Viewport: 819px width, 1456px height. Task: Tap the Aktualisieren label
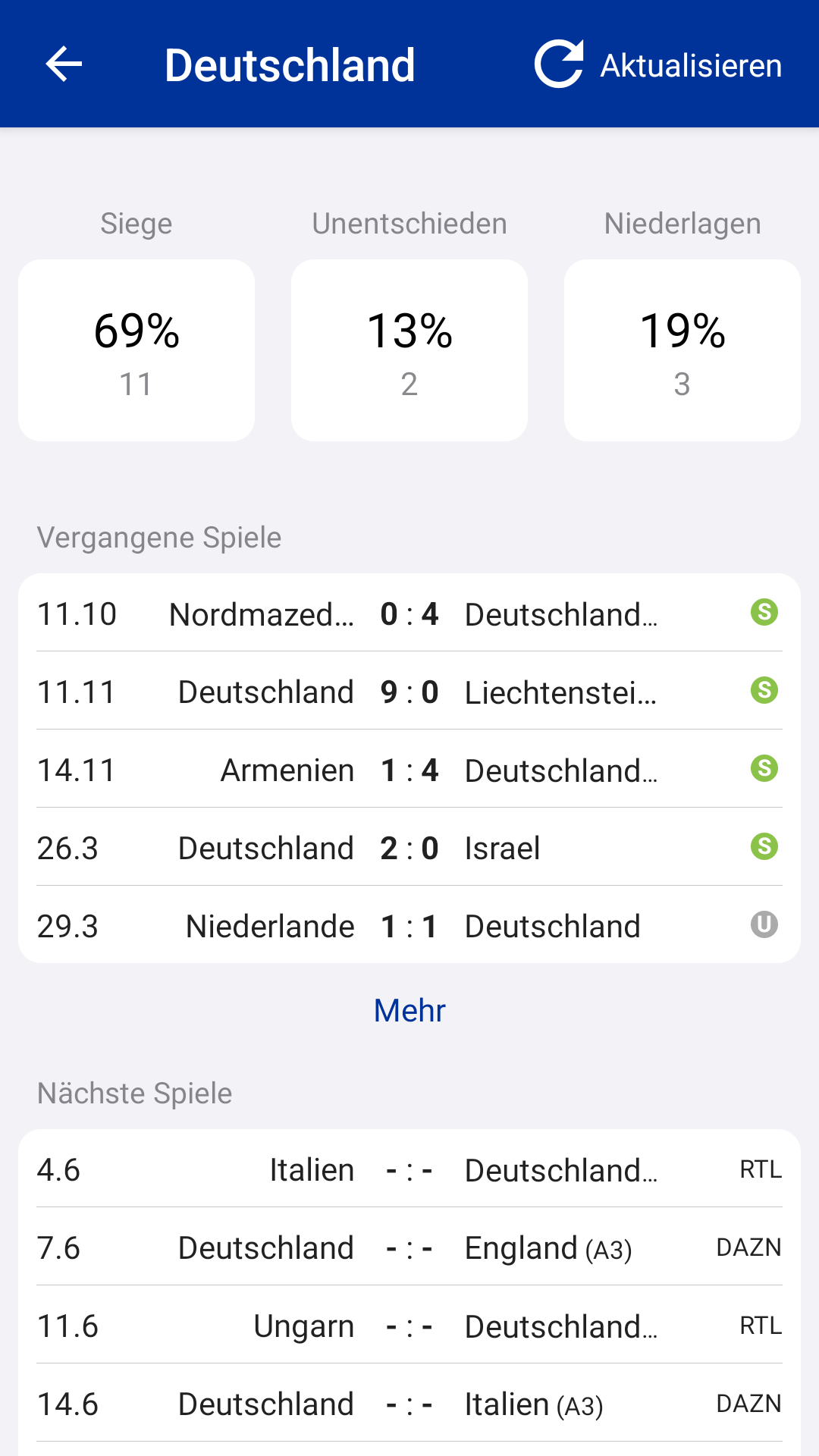(x=691, y=66)
